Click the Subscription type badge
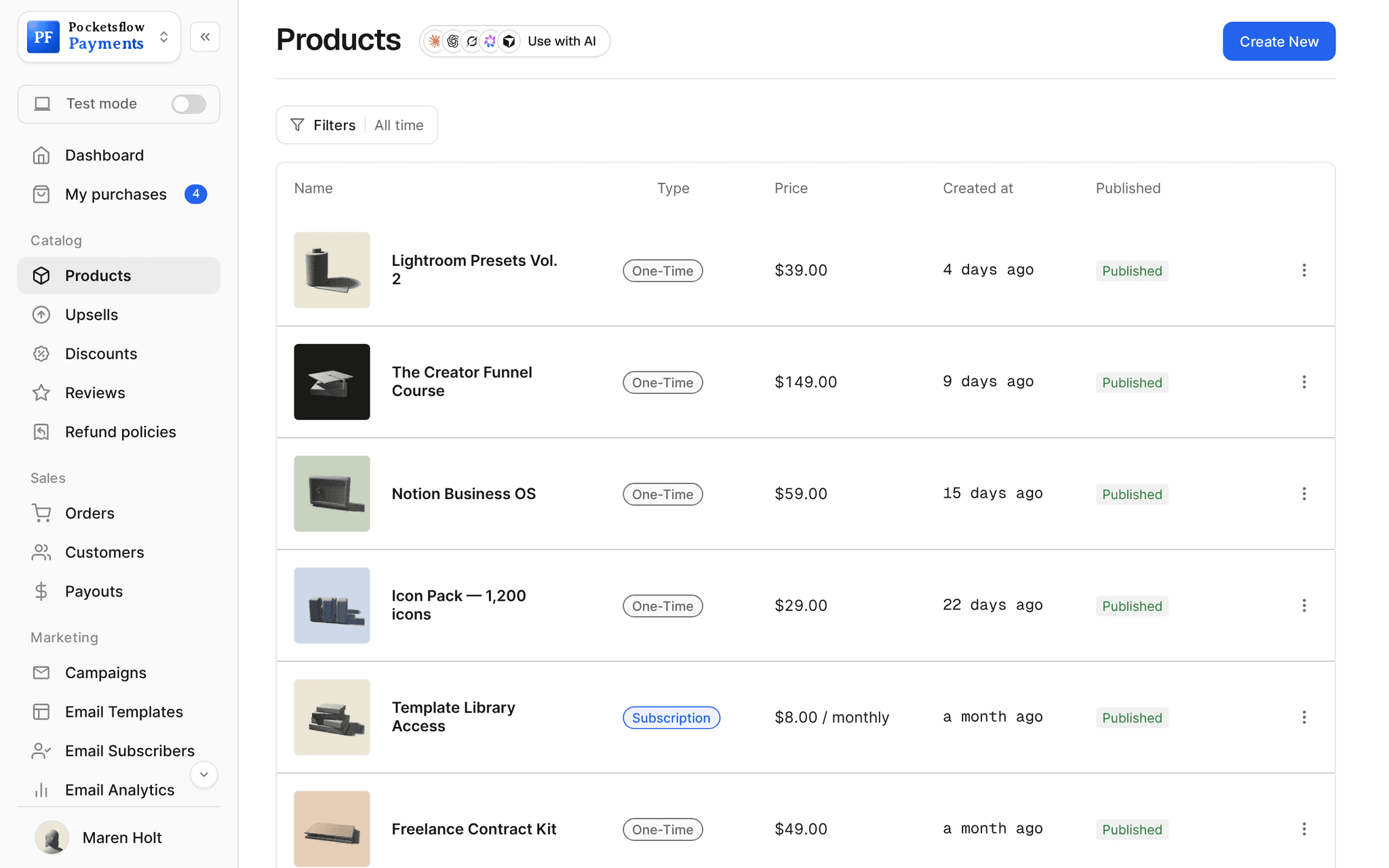1389x868 pixels. [671, 717]
